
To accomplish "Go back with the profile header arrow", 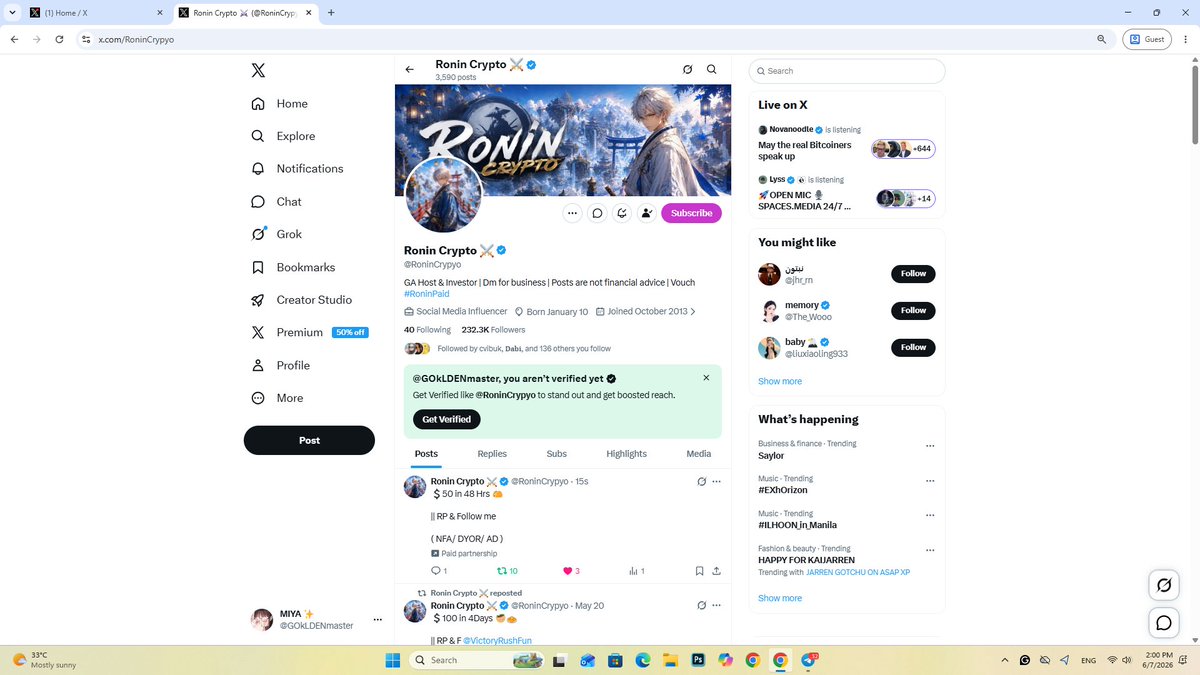I will [x=409, y=70].
